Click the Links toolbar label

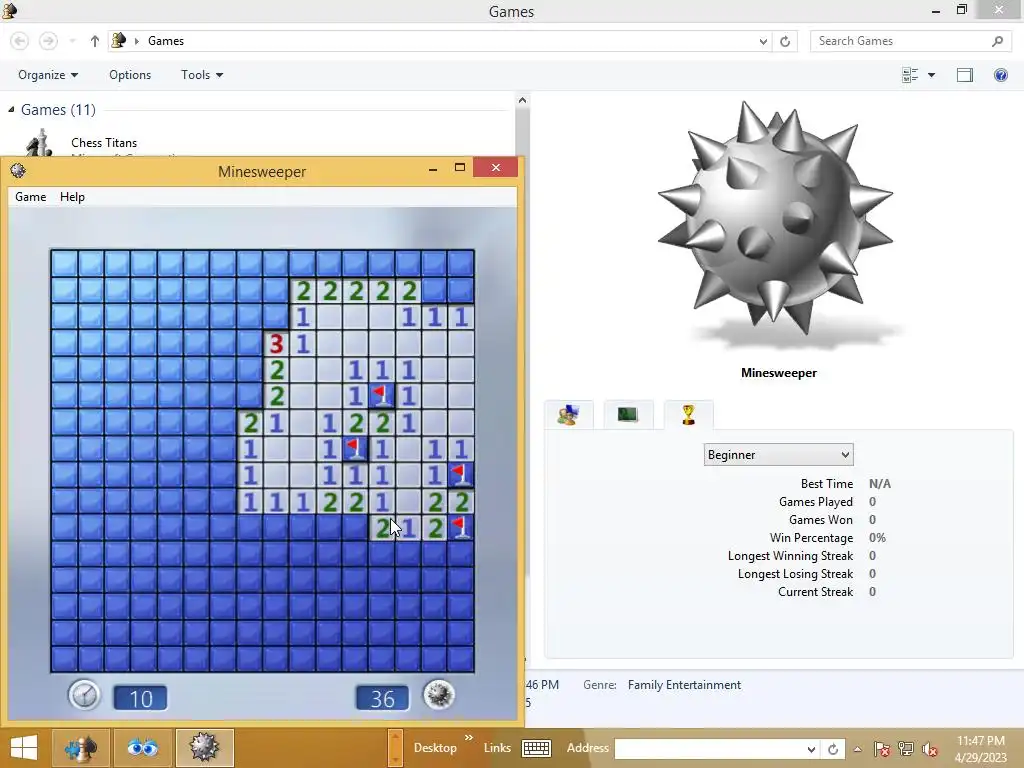pyautogui.click(x=497, y=748)
